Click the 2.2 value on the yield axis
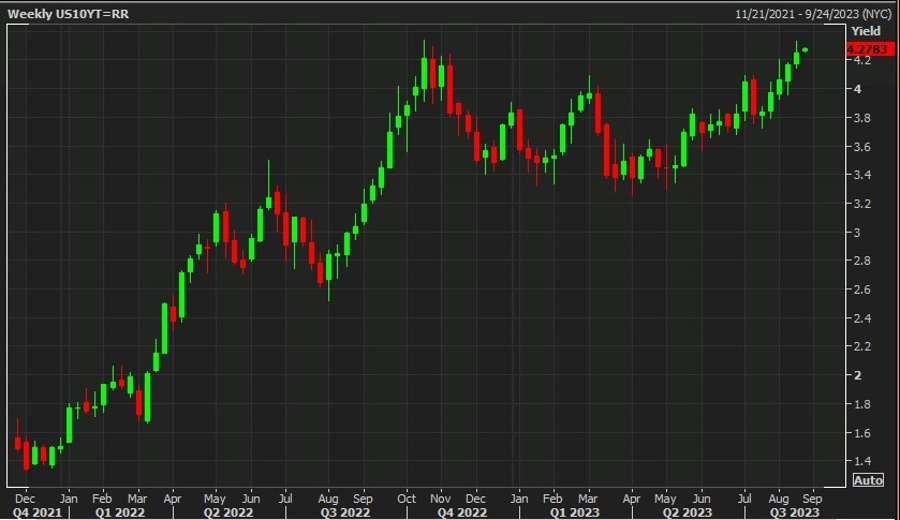Viewport: 900px width, 520px height. point(862,346)
